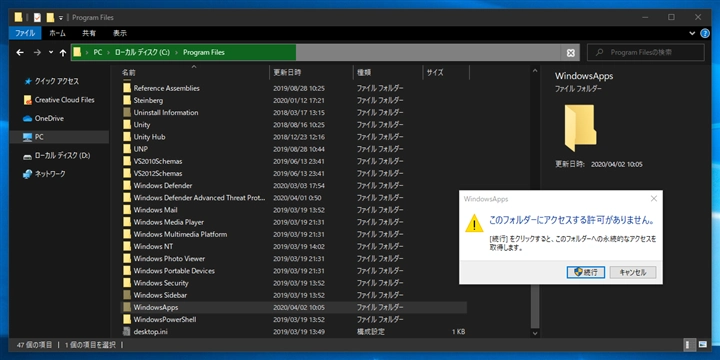The image size is (720, 360).
Task: Expand chevron after ローカル ディスク (C:) breadcrumb
Action: (176, 53)
